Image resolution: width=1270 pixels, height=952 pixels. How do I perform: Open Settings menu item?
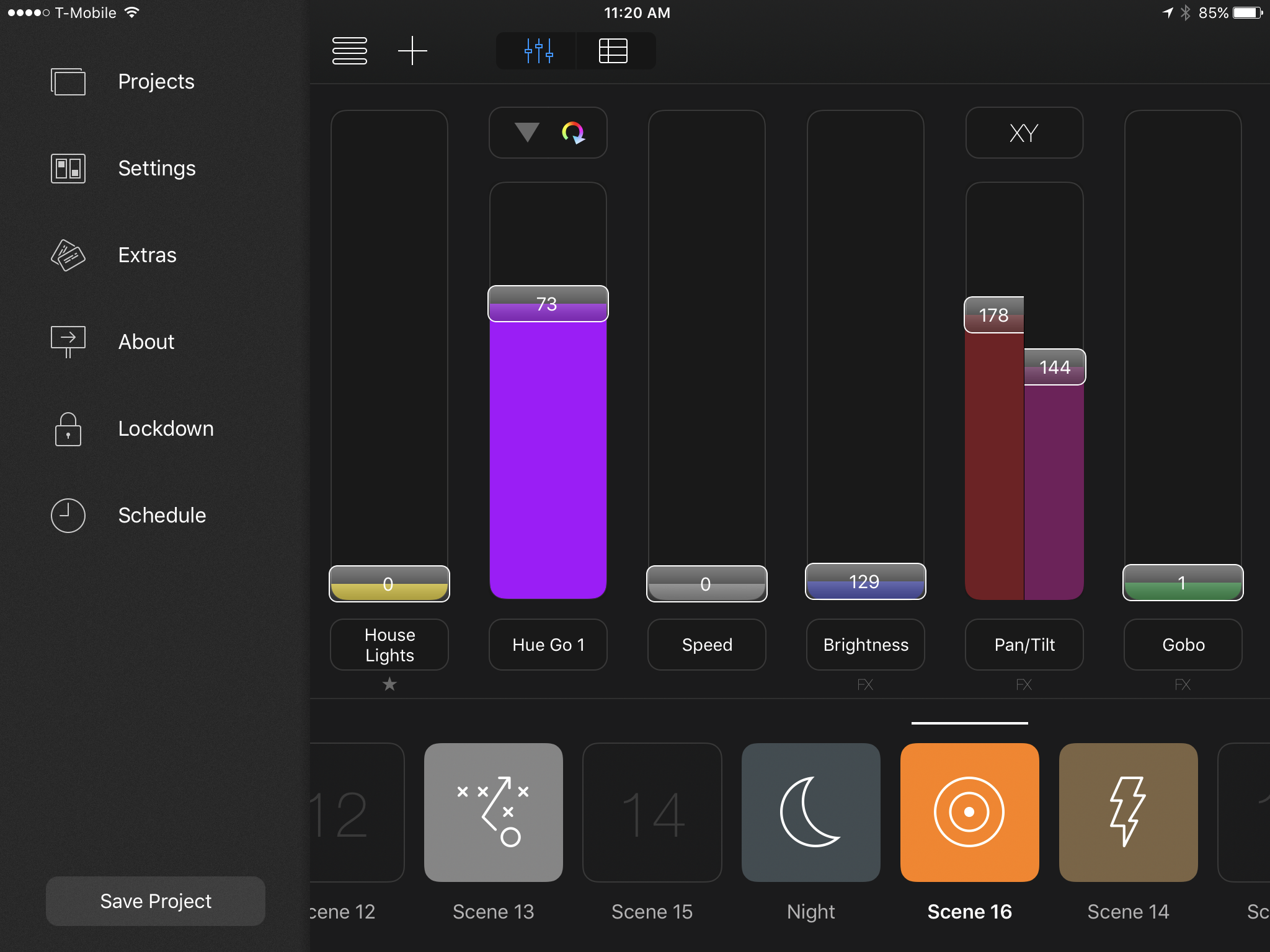click(x=157, y=169)
